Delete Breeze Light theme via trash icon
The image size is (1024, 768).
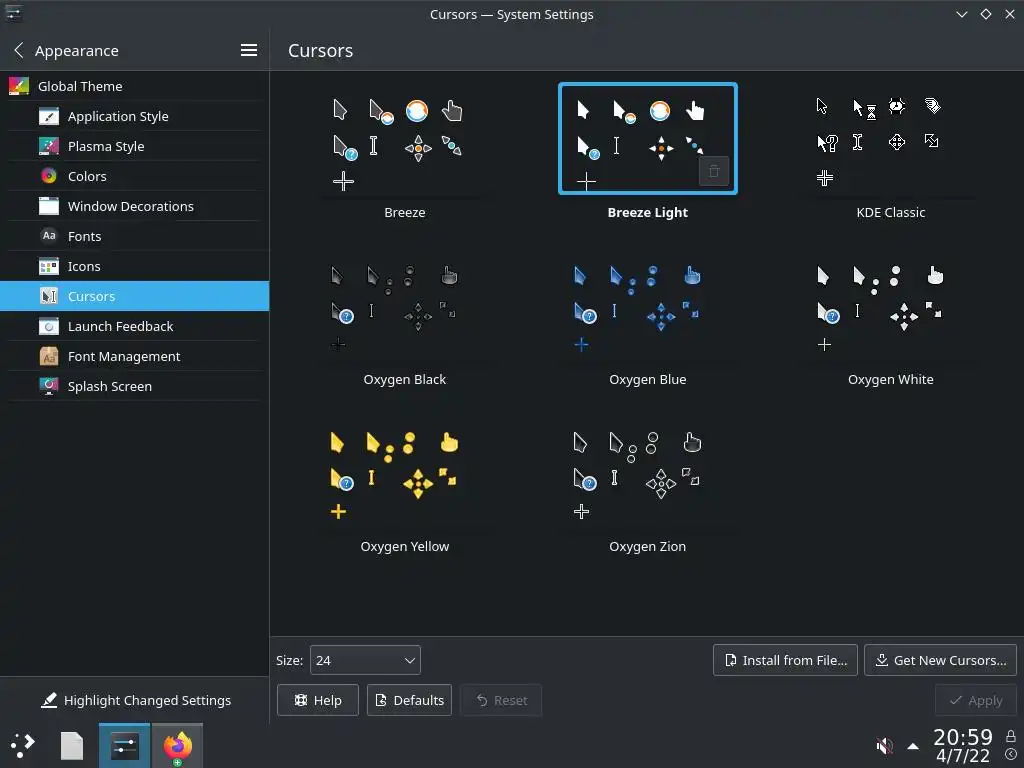pyautogui.click(x=714, y=171)
